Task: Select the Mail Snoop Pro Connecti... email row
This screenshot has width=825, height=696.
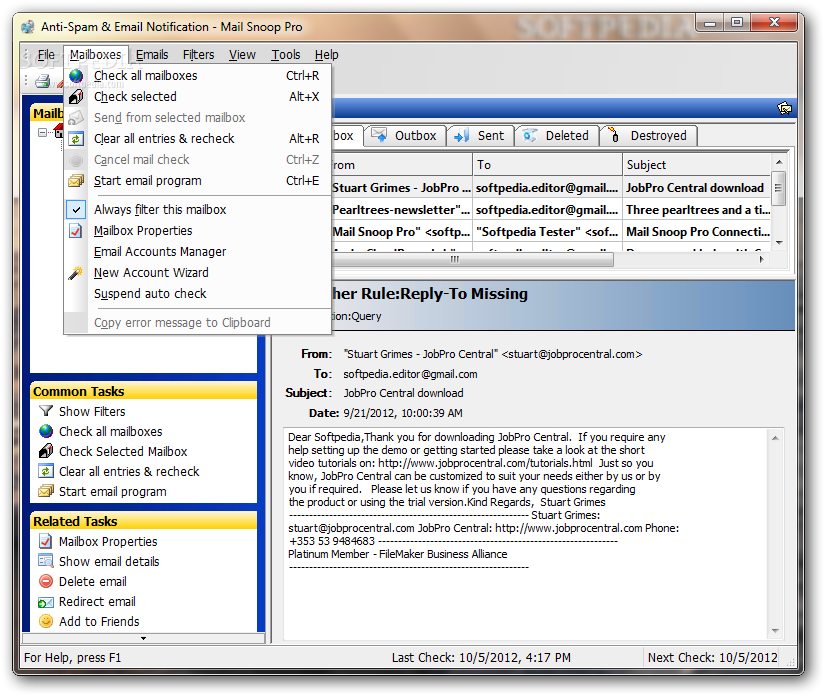Action: (x=551, y=232)
